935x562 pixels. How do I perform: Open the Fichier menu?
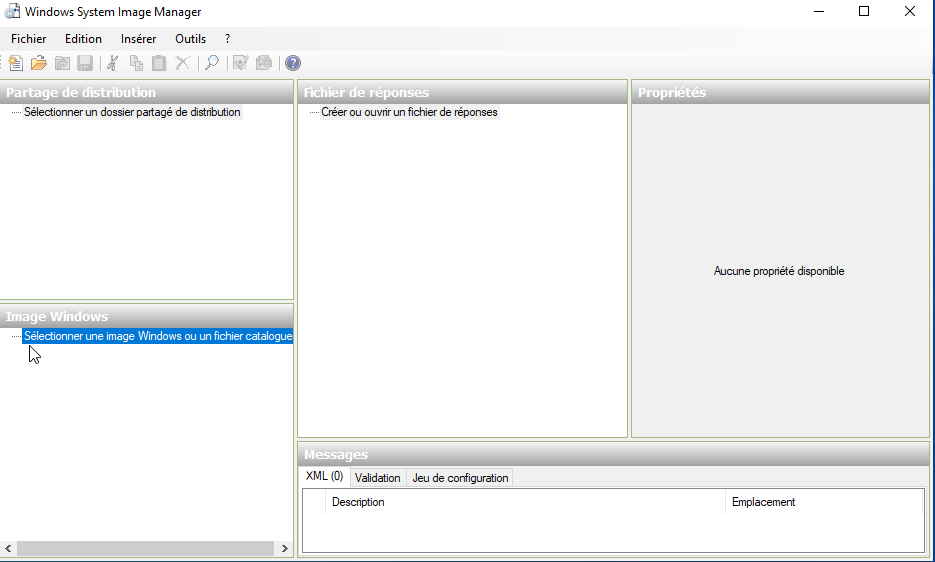tap(28, 39)
